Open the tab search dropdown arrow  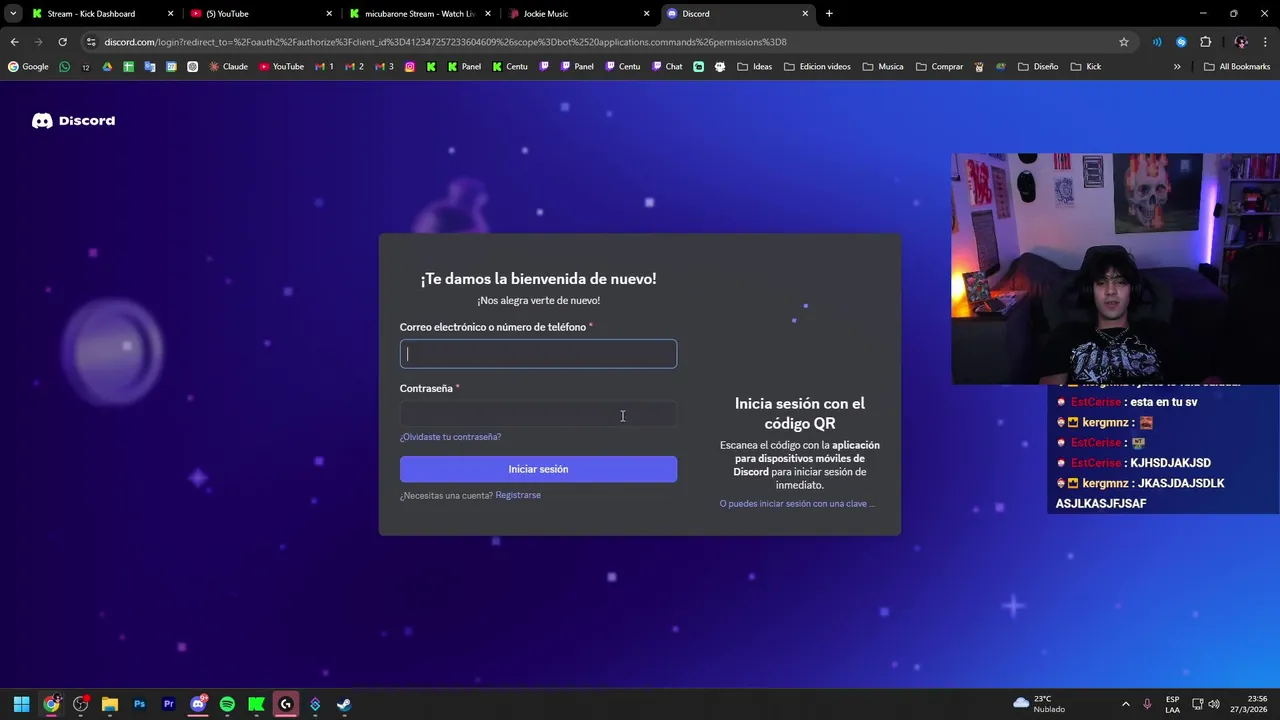(x=12, y=14)
